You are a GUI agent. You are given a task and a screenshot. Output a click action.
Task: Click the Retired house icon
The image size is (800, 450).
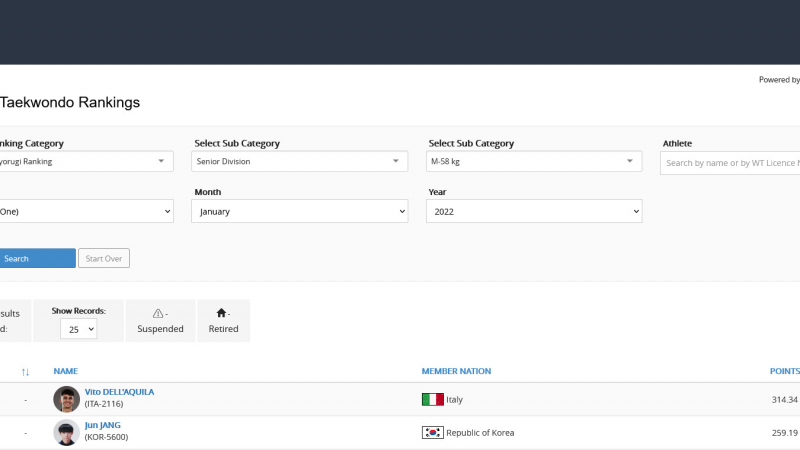[x=221, y=313]
